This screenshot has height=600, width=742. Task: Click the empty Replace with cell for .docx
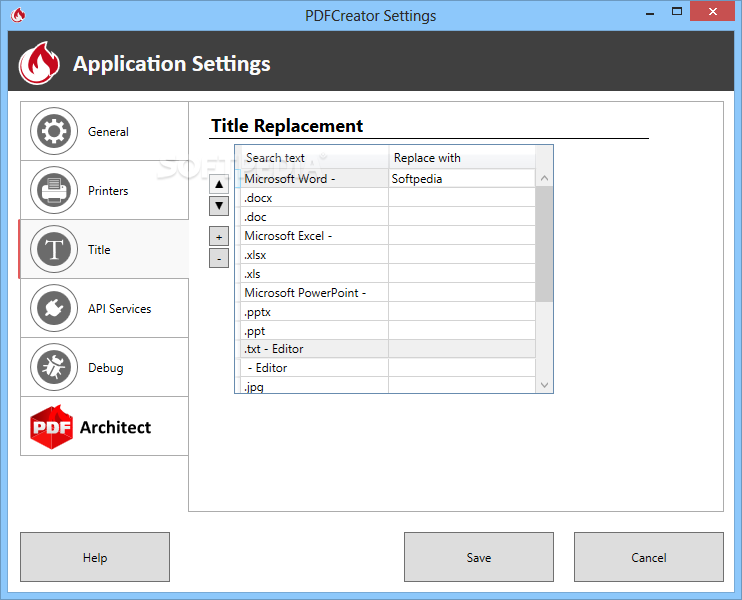[462, 197]
